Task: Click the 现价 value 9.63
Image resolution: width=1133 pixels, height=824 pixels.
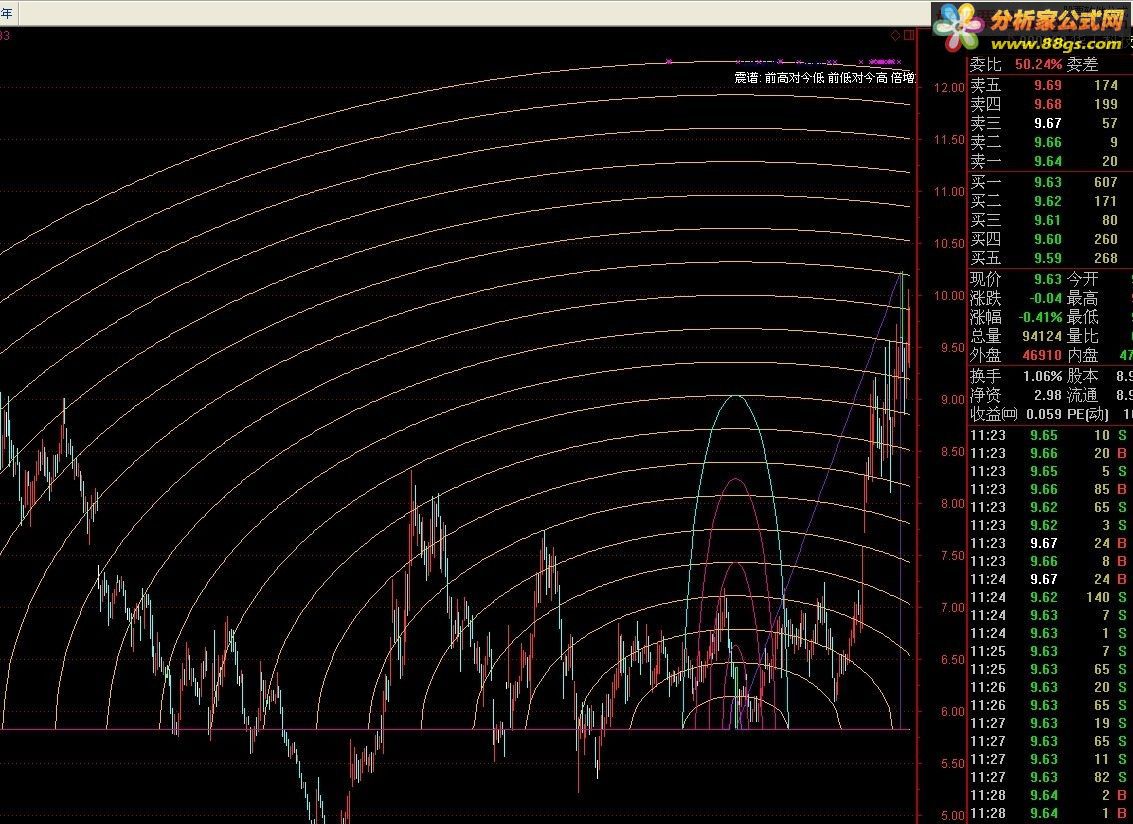Action: (x=1048, y=279)
